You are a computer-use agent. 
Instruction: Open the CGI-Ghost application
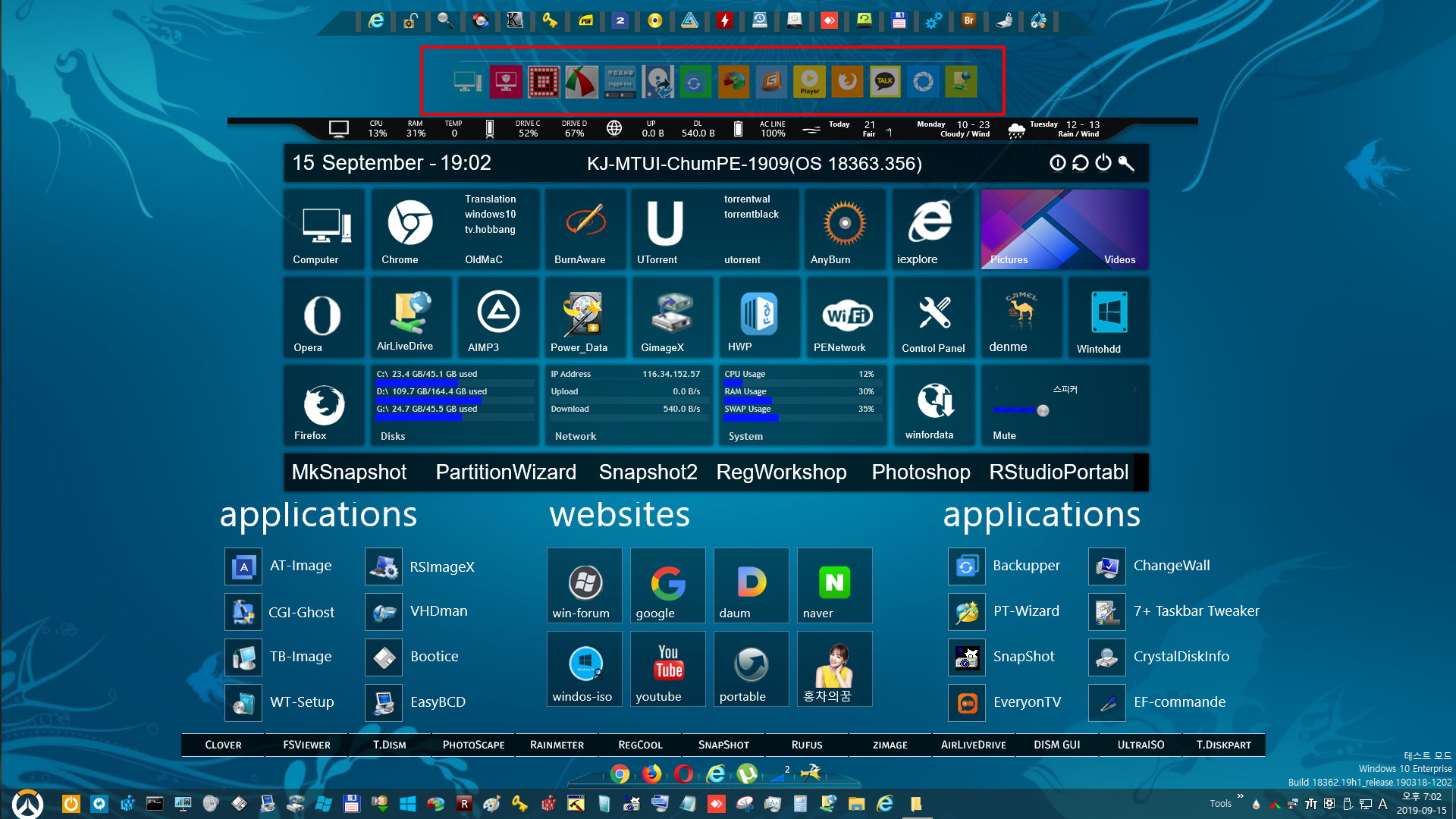[243, 612]
